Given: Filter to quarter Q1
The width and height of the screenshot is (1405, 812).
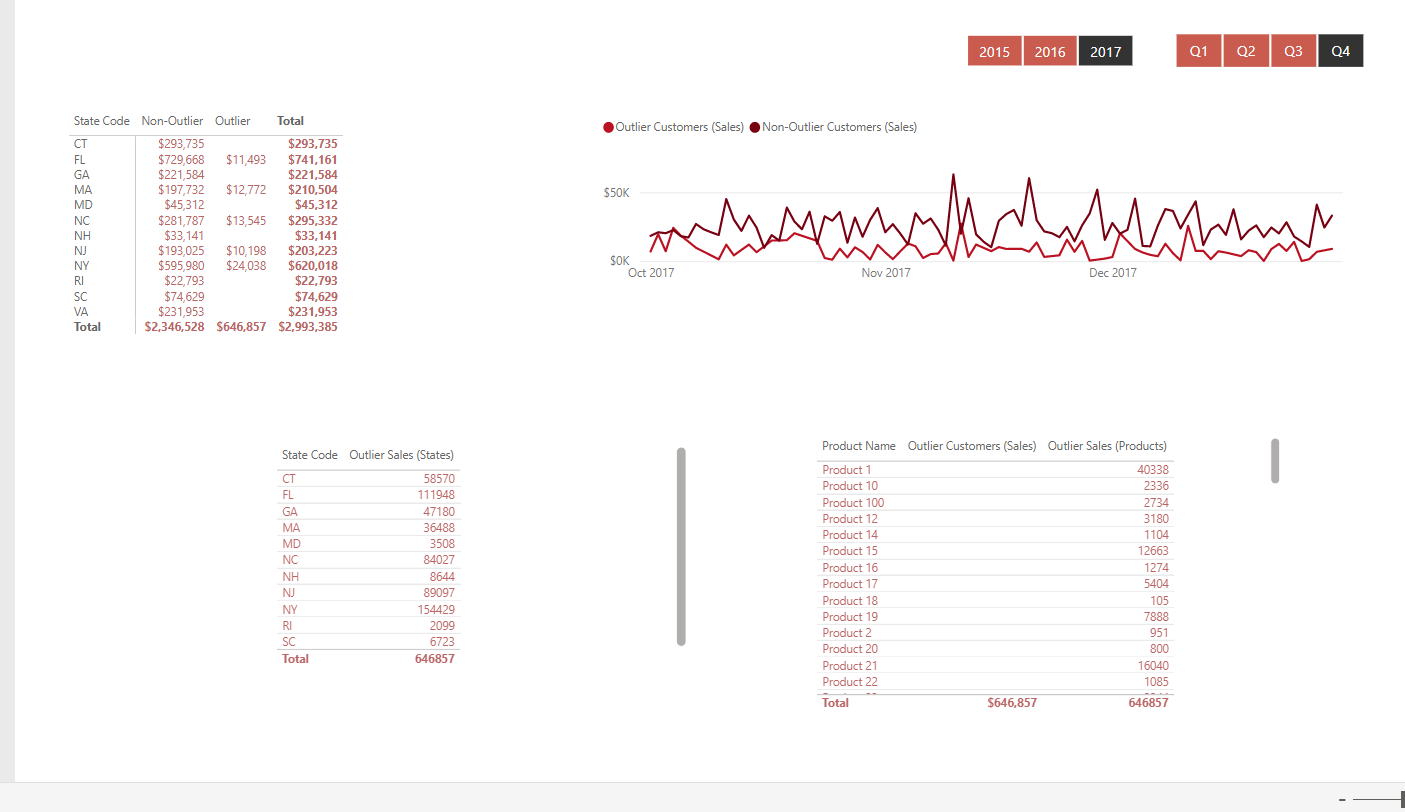Looking at the screenshot, I should pyautogui.click(x=1199, y=51).
